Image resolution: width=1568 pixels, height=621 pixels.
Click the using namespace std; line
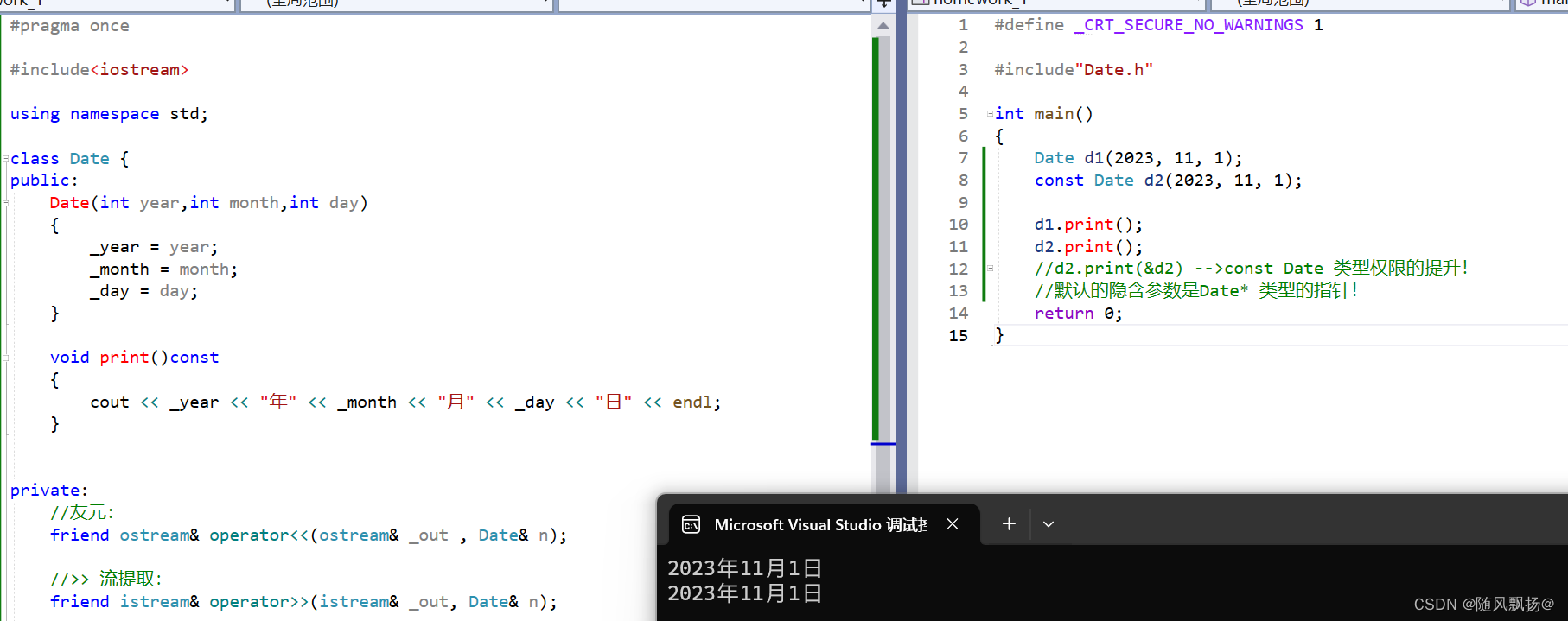point(109,114)
